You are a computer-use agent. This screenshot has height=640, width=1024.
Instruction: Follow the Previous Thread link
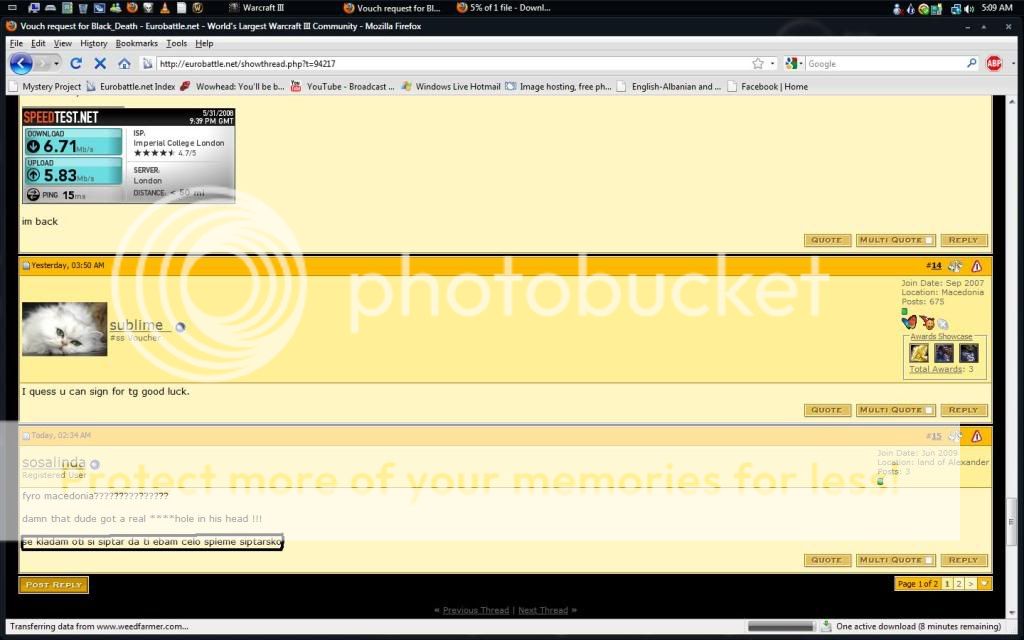click(x=474, y=610)
